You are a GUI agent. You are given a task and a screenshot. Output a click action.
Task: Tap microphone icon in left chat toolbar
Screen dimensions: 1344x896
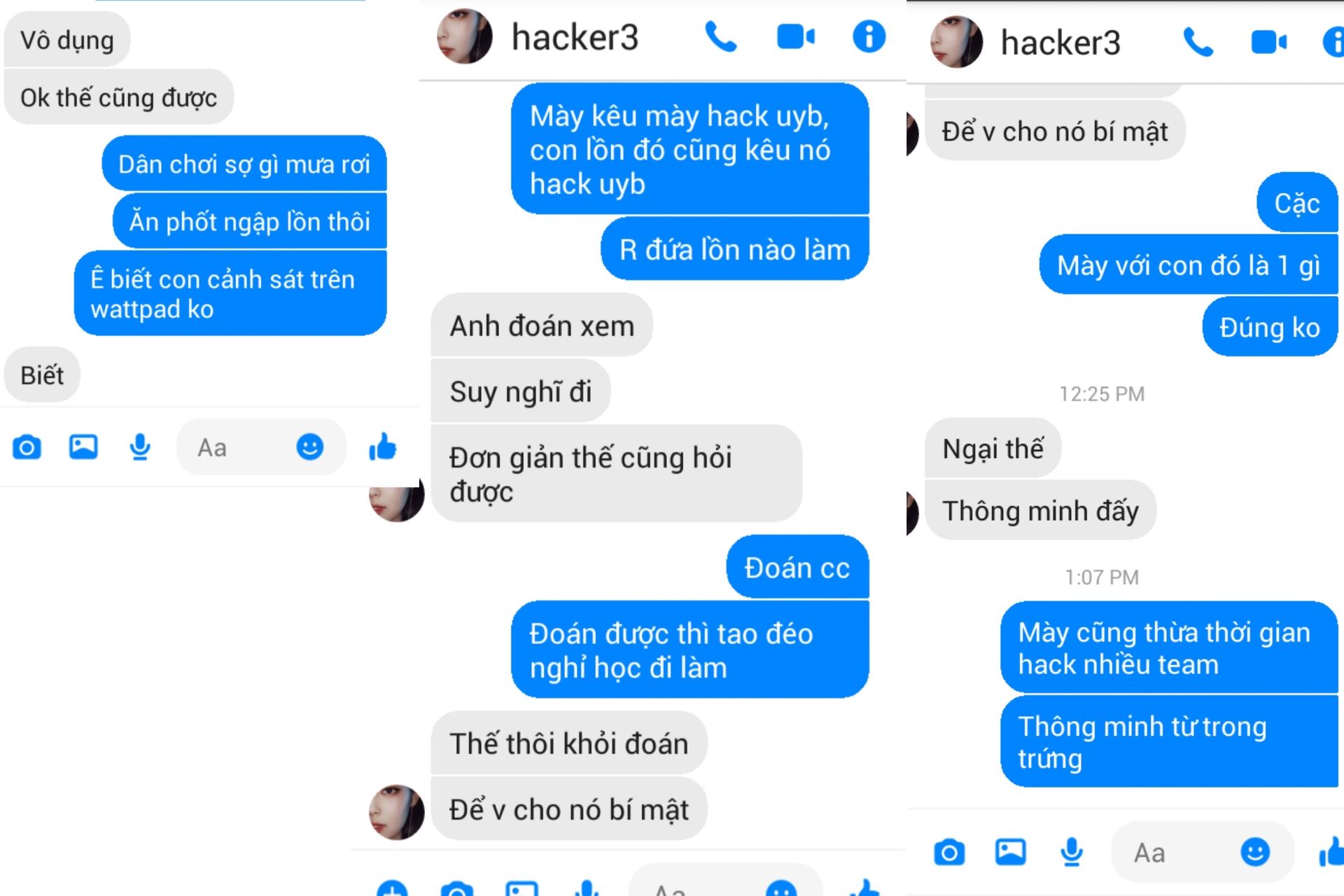pyautogui.click(x=140, y=447)
